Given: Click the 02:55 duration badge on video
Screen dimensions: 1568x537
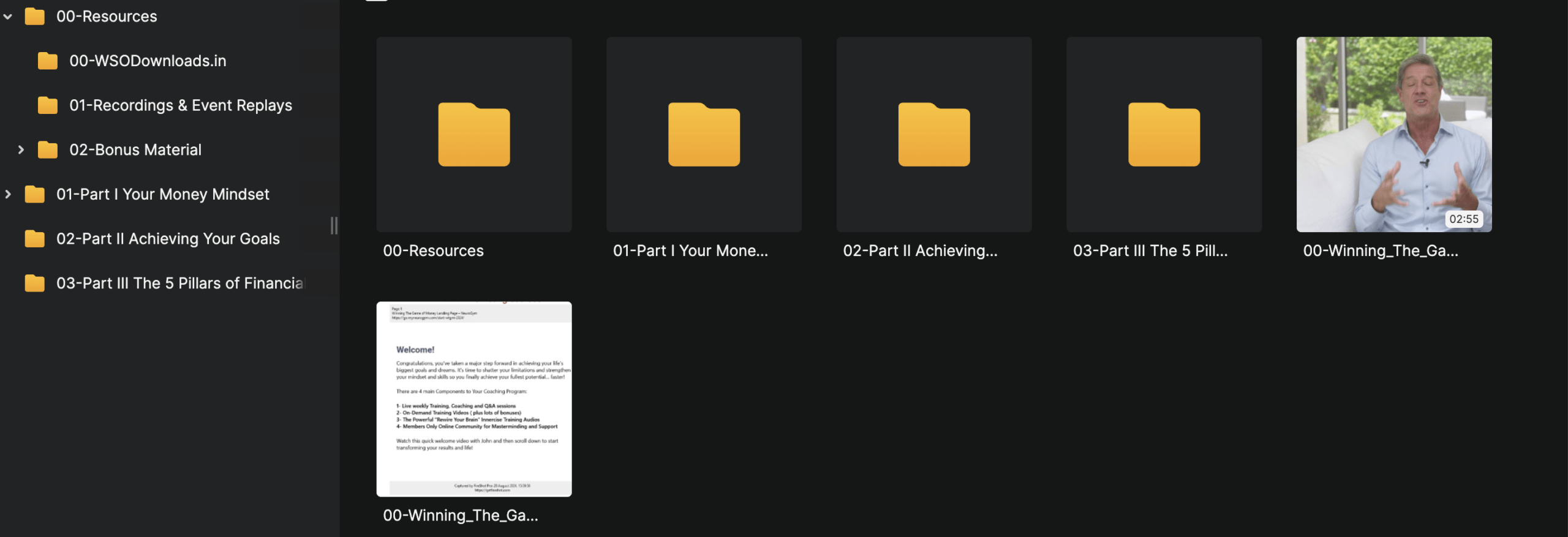Looking at the screenshot, I should click(x=1463, y=219).
